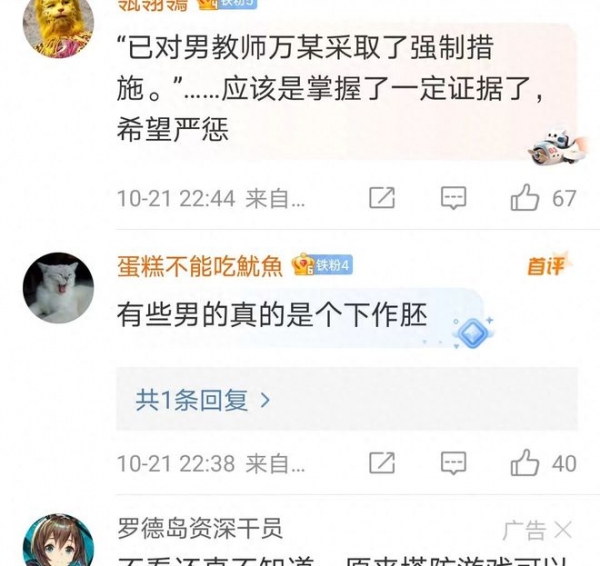Share the 22:44 comment
Screen dimensions: 600x566
(x=382, y=198)
